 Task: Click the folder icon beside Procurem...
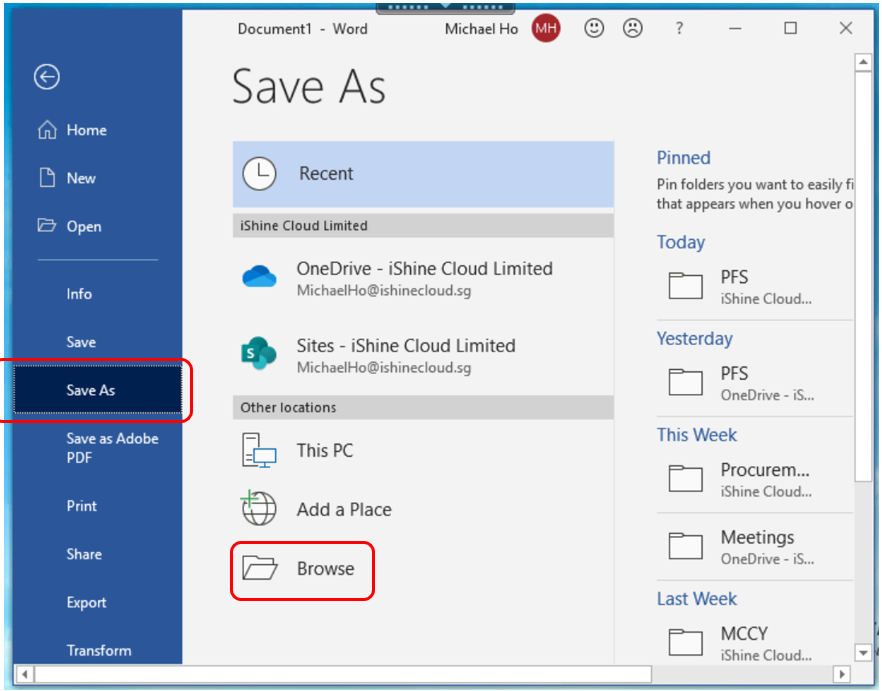point(686,478)
